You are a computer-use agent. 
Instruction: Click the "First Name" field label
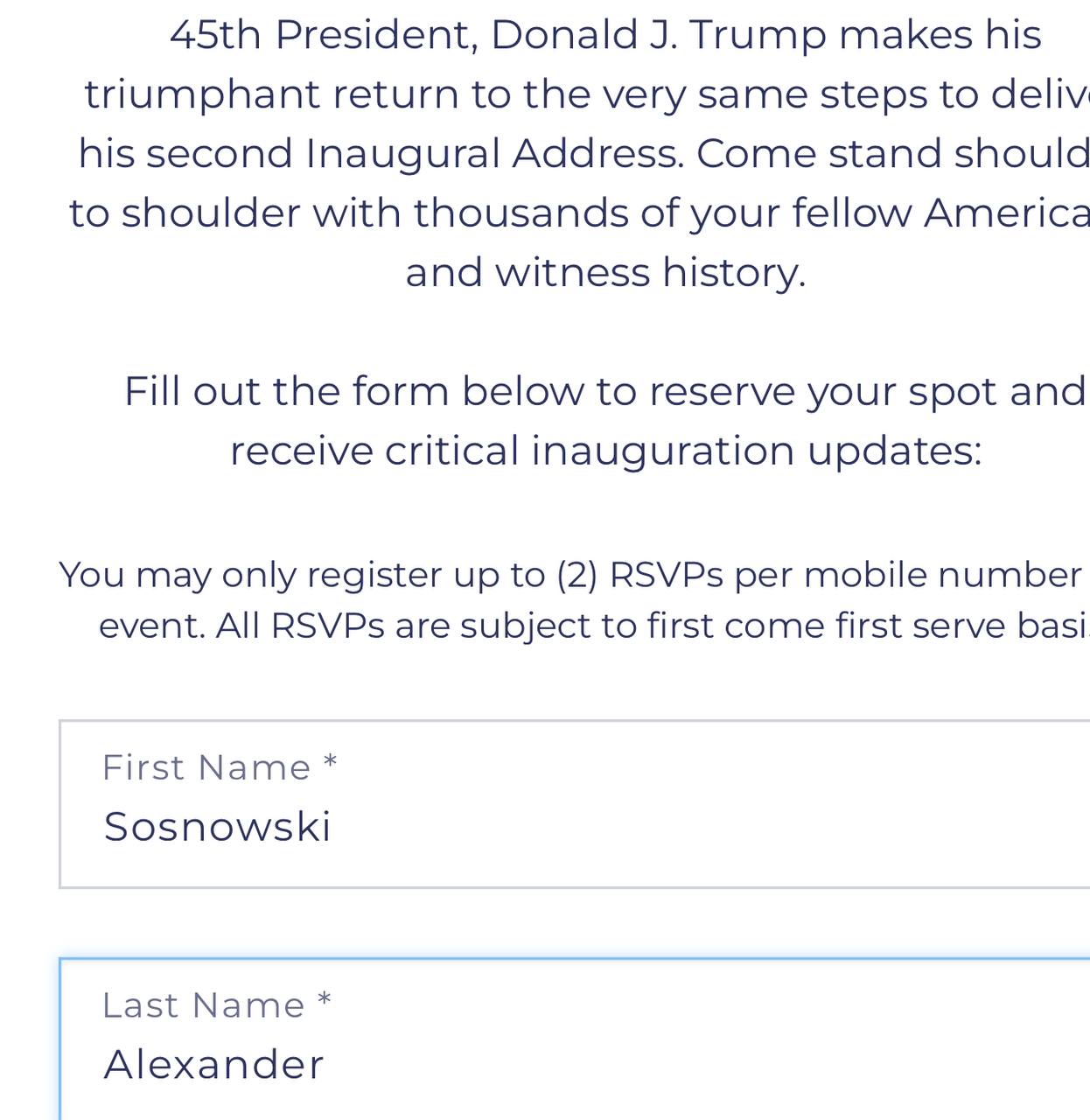pos(206,767)
